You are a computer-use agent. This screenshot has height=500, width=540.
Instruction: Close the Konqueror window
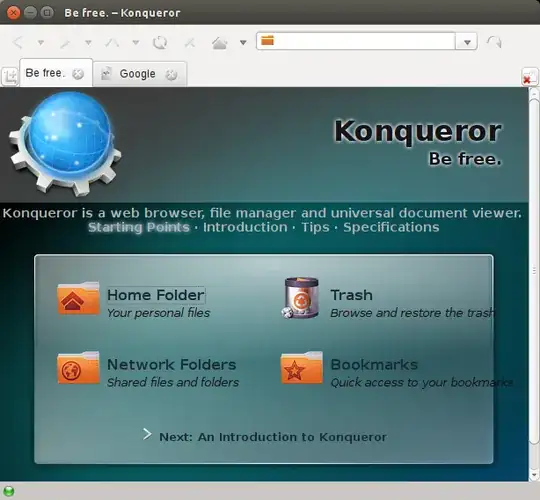13,13
